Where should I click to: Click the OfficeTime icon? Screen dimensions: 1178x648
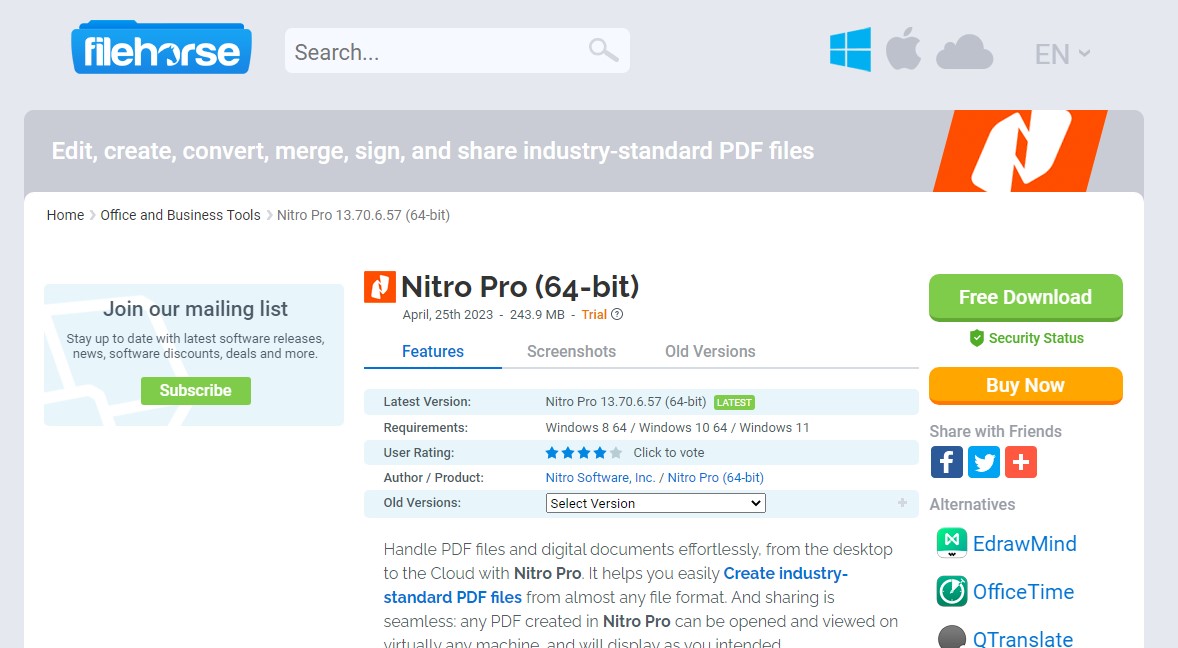[x=952, y=591]
